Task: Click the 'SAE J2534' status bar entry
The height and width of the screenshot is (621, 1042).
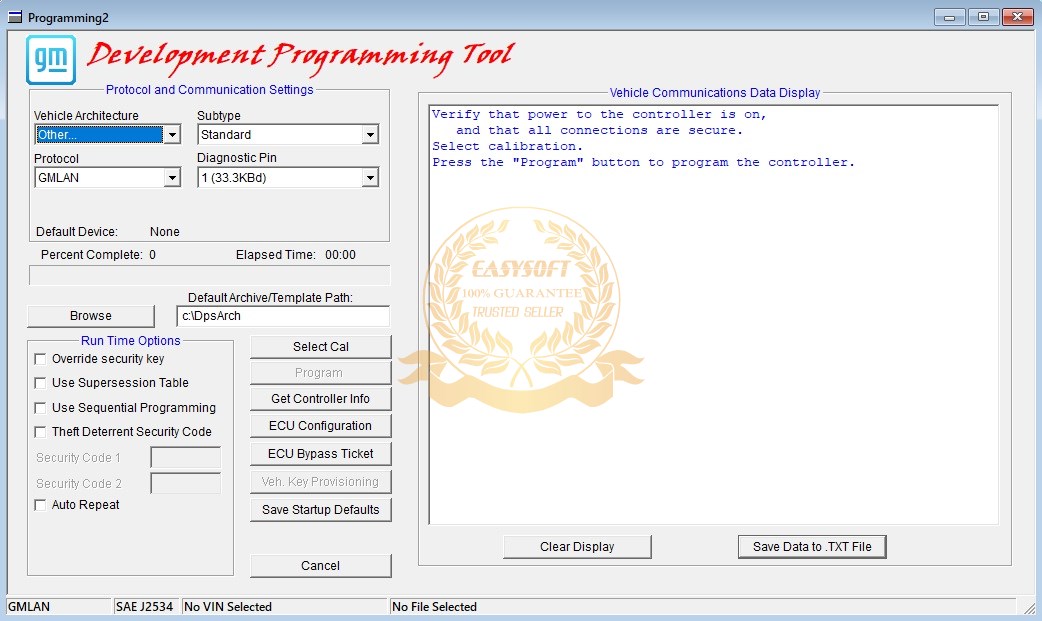Action: tap(144, 606)
